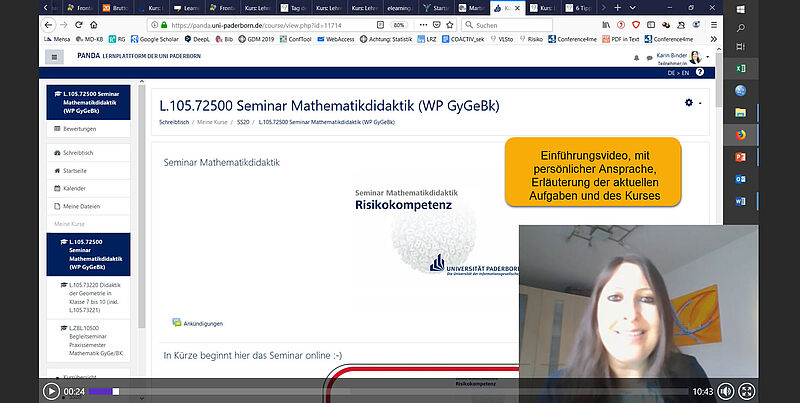800x403 pixels.
Task: Switch to the 6 Tipp tab
Action: (578, 8)
